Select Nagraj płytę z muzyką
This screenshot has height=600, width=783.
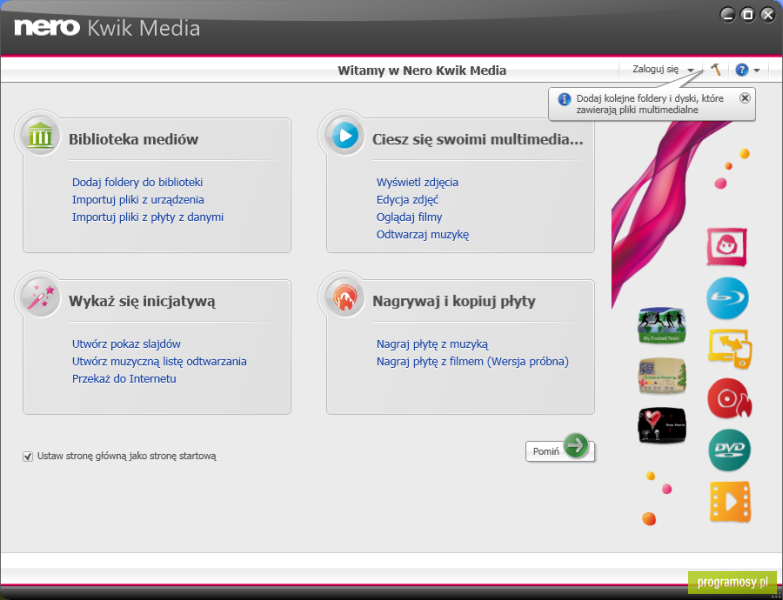(x=432, y=344)
